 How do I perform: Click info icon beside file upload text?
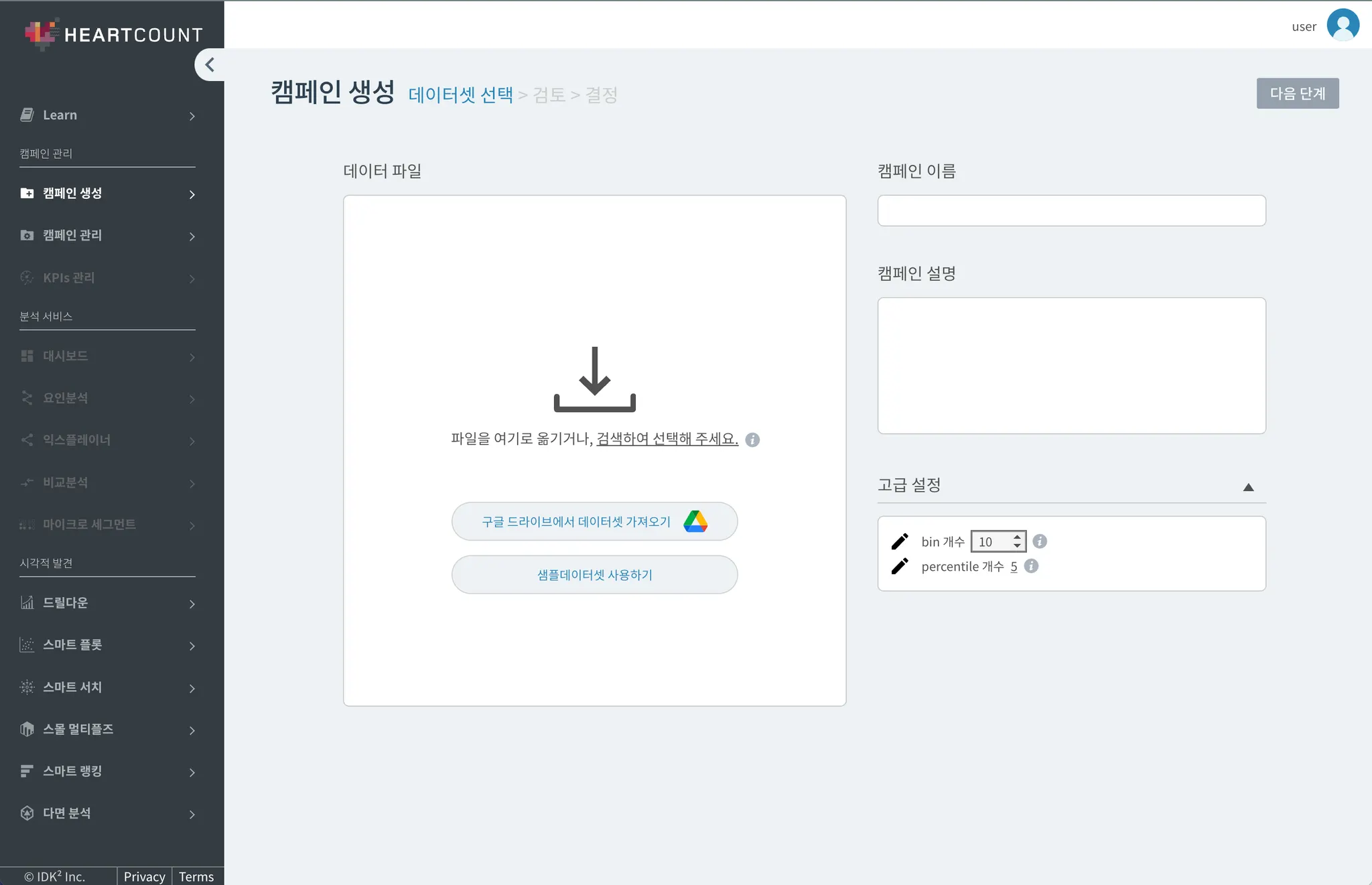752,439
